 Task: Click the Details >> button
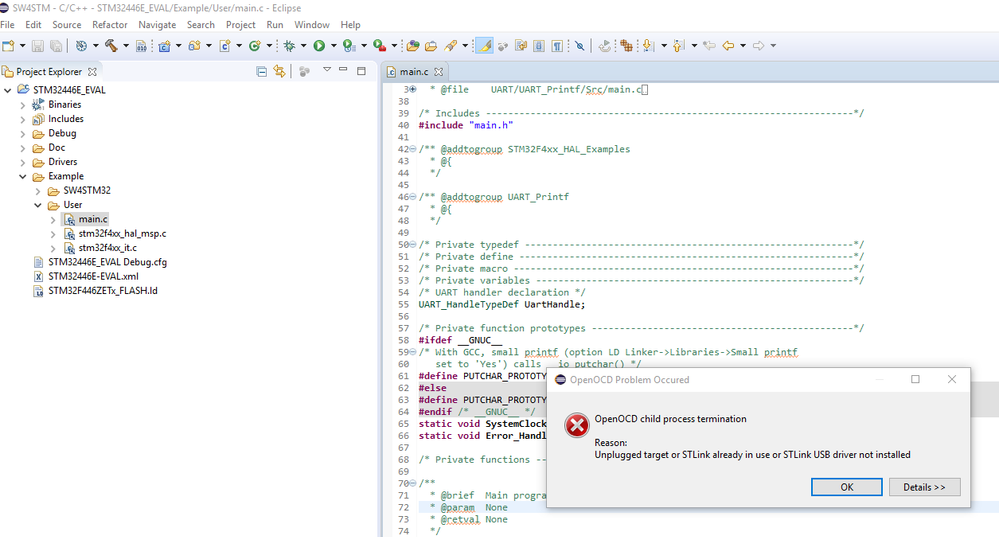coord(924,487)
